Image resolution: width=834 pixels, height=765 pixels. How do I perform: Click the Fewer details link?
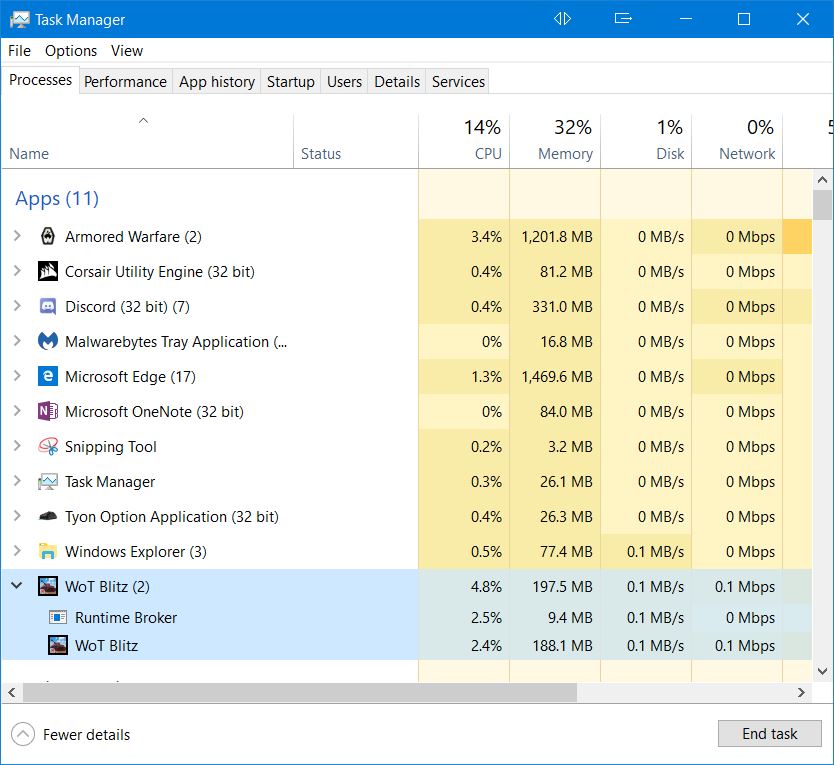point(86,735)
